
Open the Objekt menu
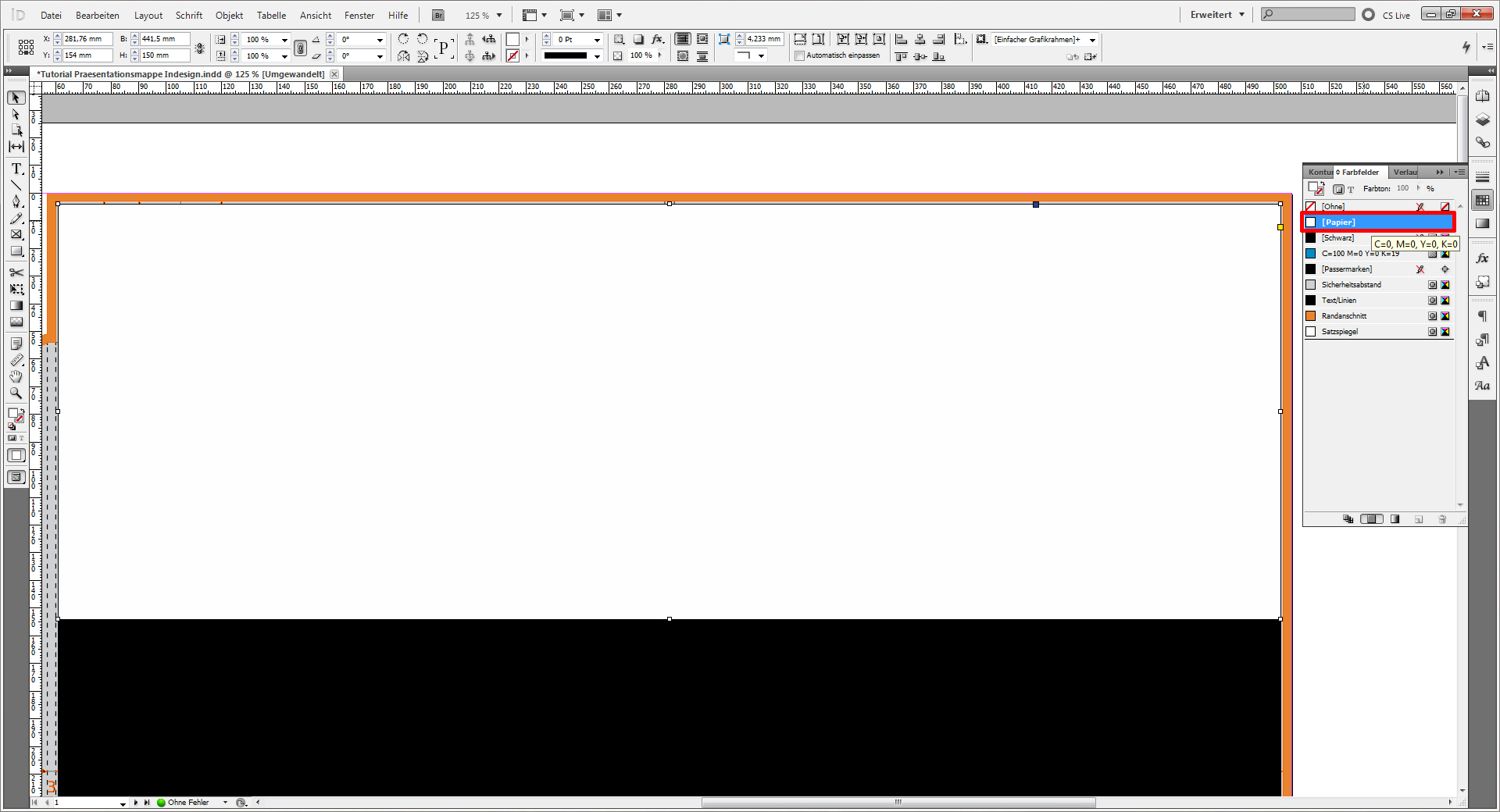228,15
